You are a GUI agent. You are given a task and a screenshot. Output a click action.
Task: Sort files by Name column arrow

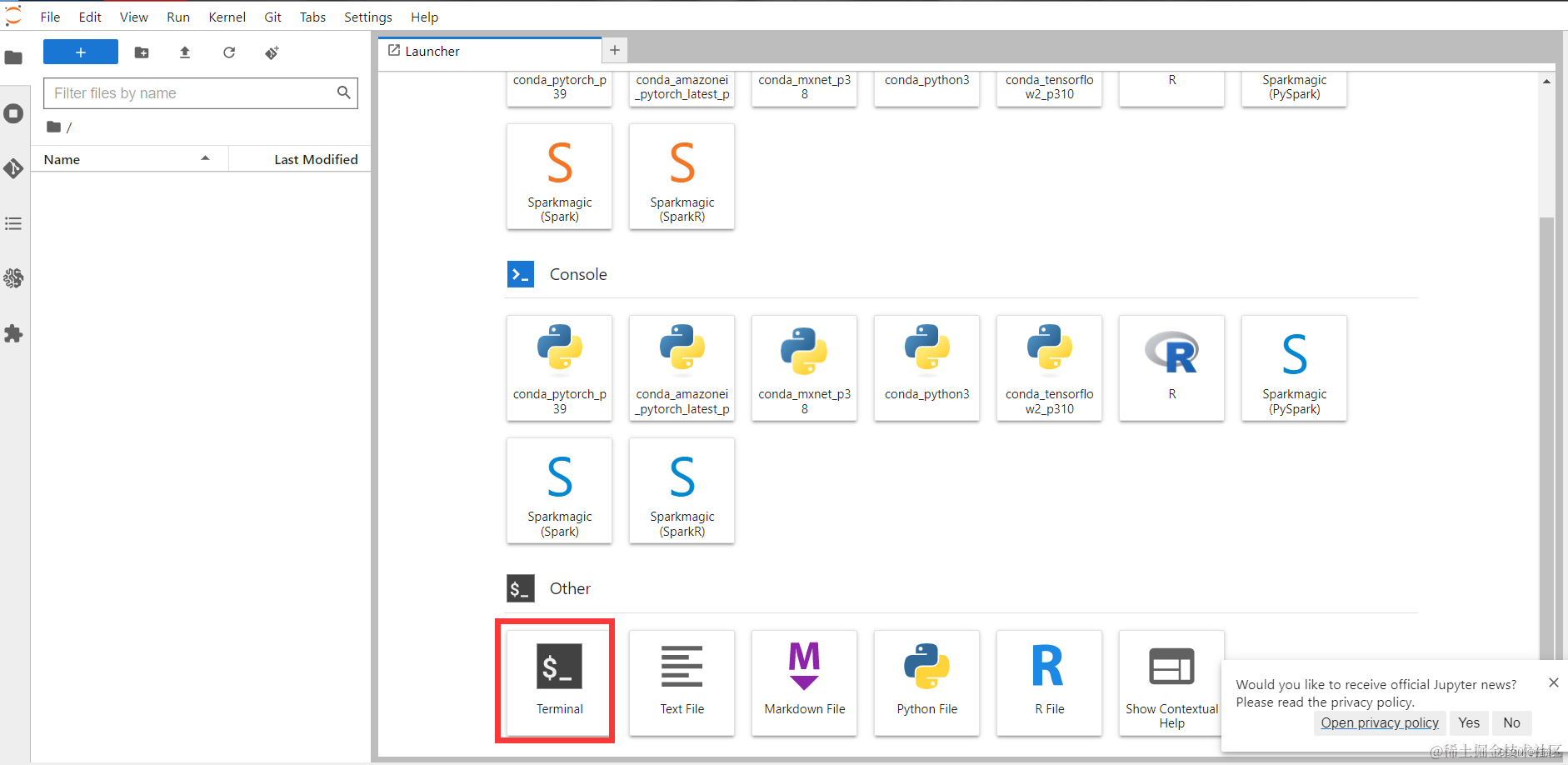pyautogui.click(x=205, y=158)
